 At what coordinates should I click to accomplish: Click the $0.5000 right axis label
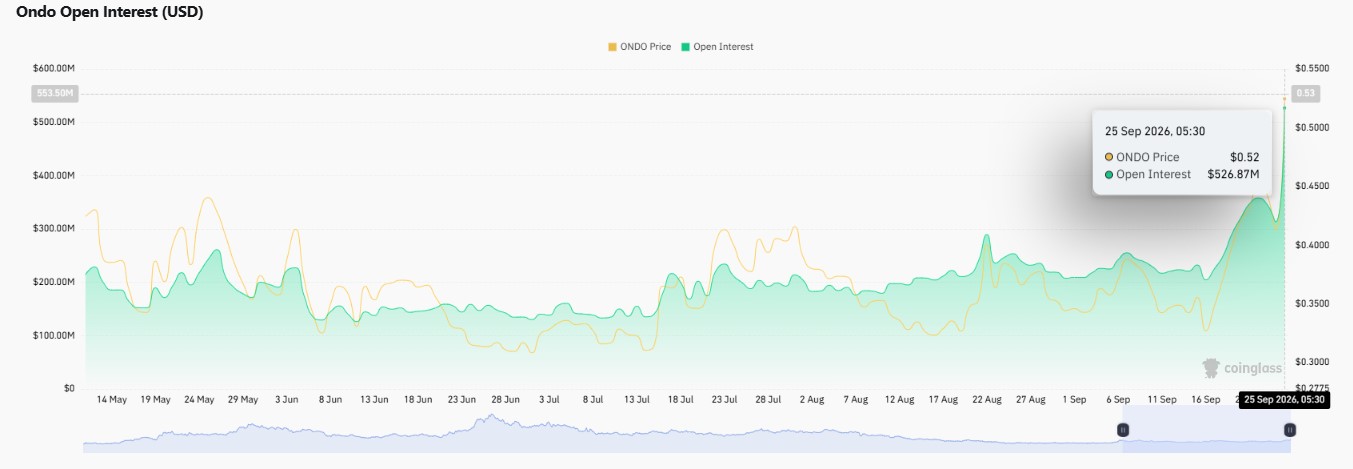[1312, 127]
